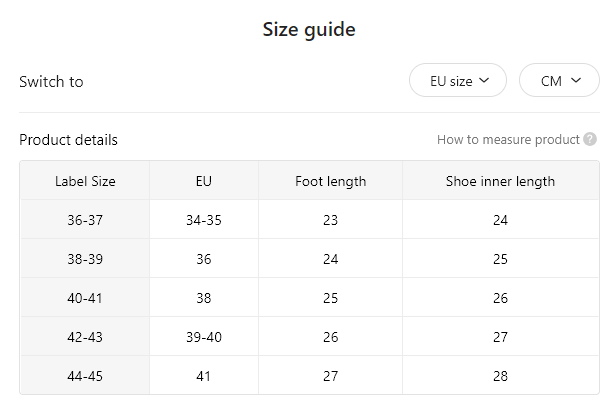This screenshot has width=601, height=403.
Task: Select the 36-37 label size row
Action: coord(310,220)
